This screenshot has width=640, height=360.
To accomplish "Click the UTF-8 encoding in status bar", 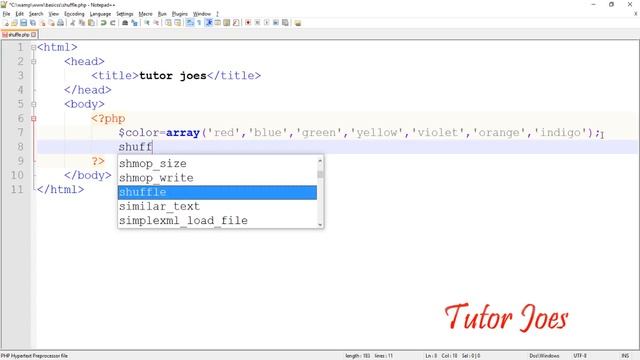I will [580, 356].
